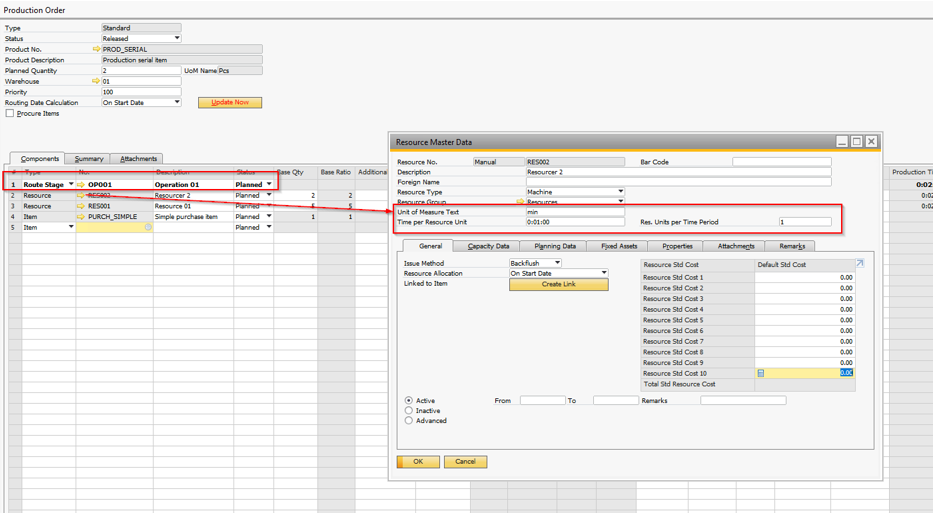Open the Remarks tab in Resource Master Data

(x=792, y=246)
